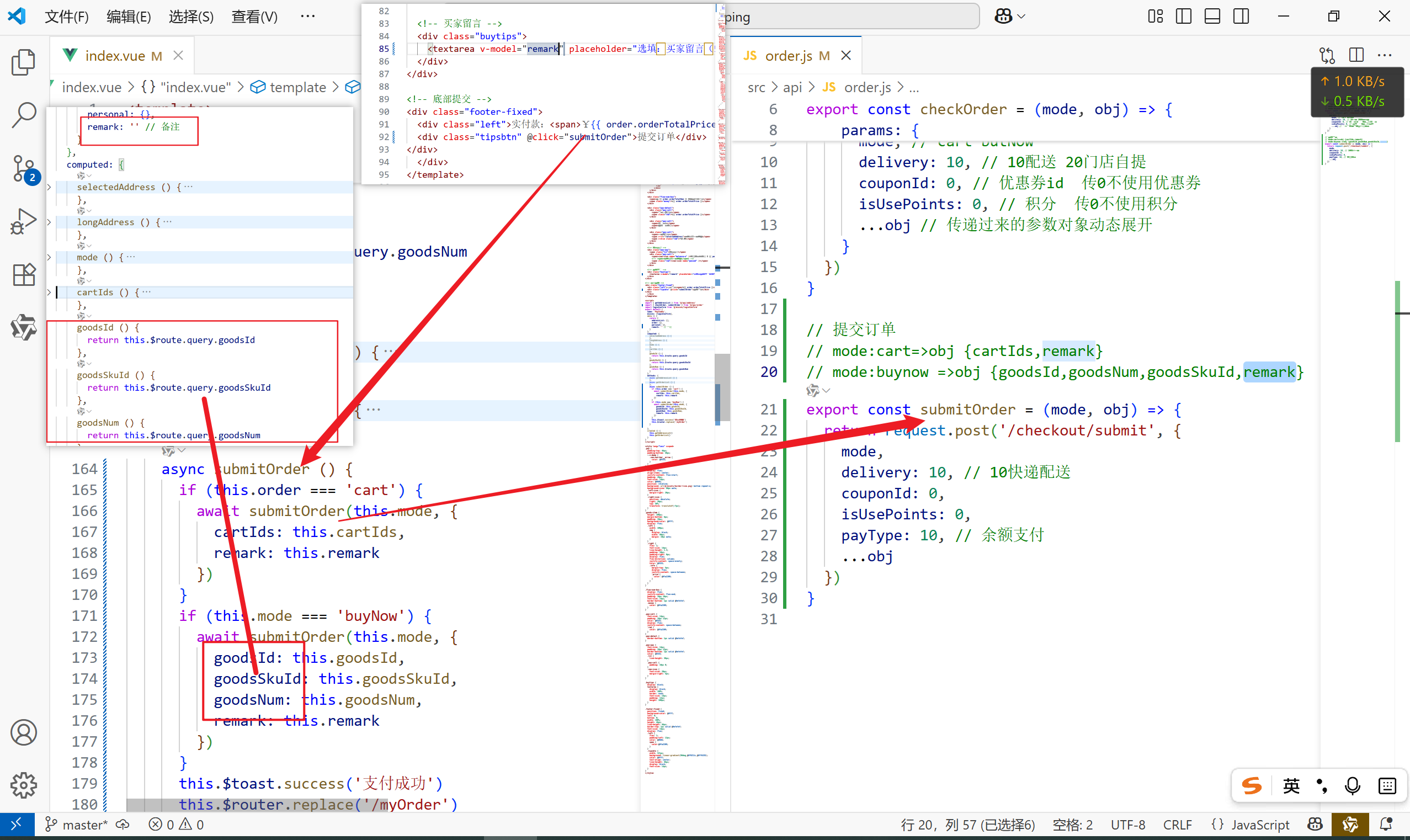1410x840 pixels.
Task: Toggle the bottom panel layout button
Action: click(1212, 17)
